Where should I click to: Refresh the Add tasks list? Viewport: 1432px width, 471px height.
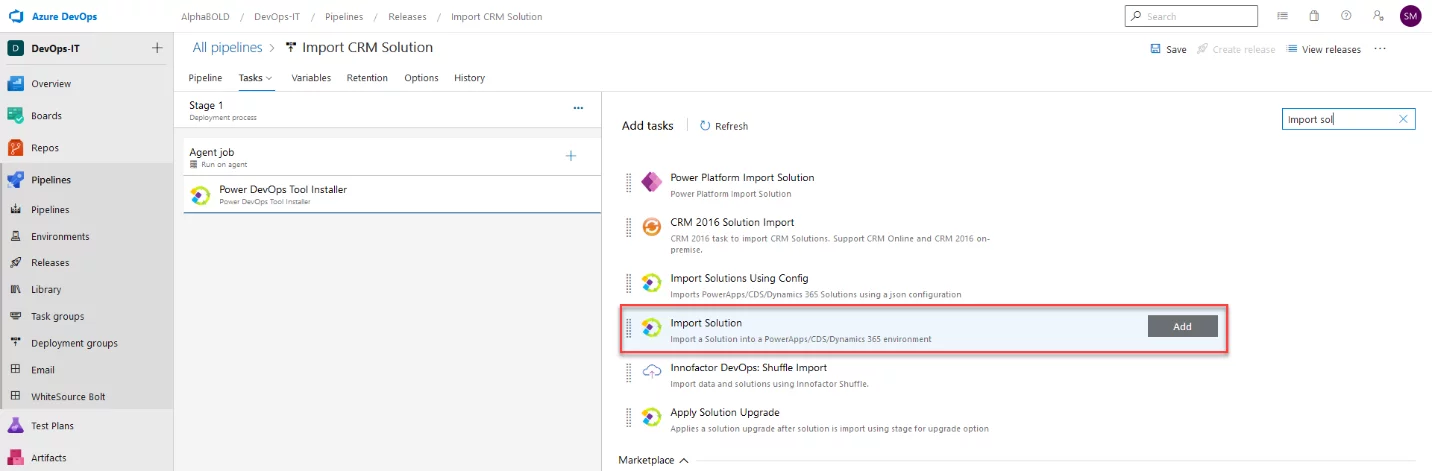724,126
